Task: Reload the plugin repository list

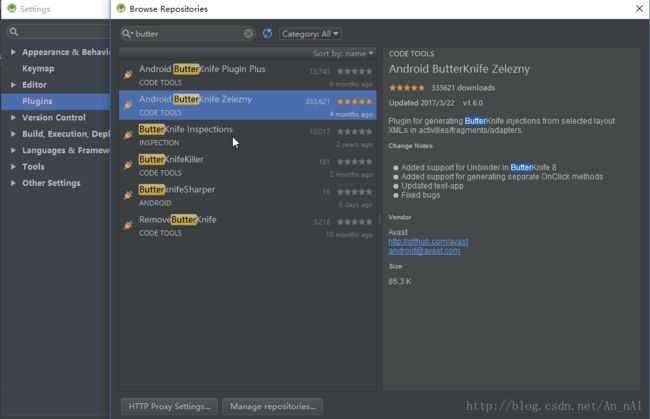Action: (x=267, y=34)
